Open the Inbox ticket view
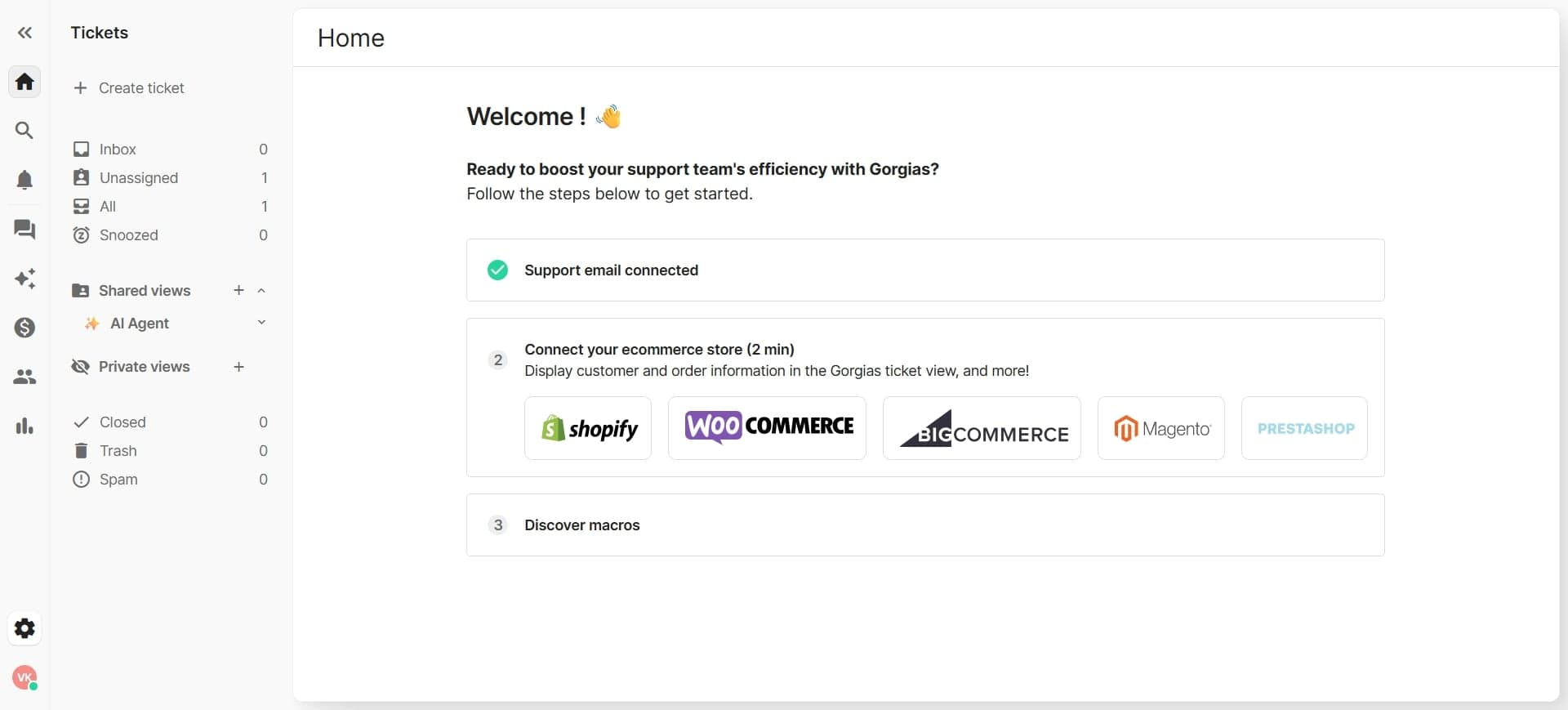This screenshot has height=710, width=1568. tap(117, 150)
